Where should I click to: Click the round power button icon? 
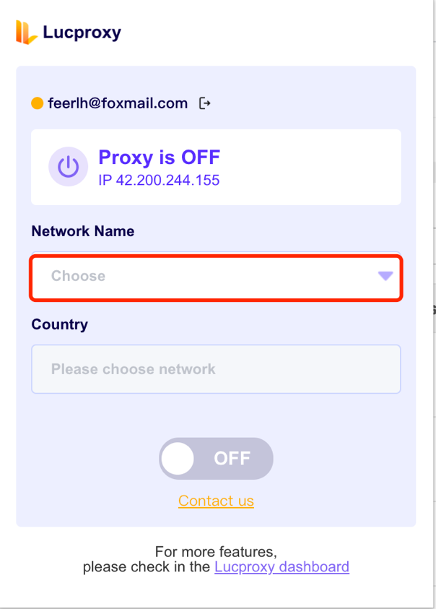(x=68, y=167)
